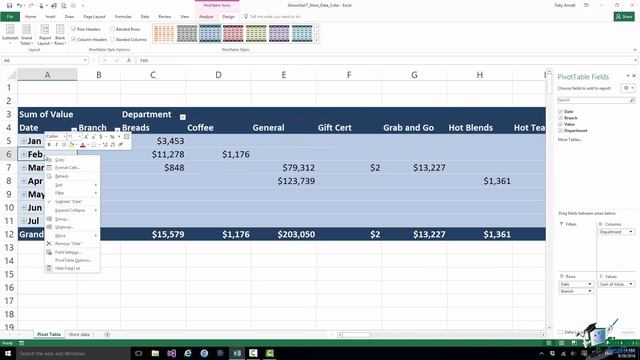Image resolution: width=640 pixels, height=360 pixels.
Task: Open the File tab
Action: click(10, 17)
